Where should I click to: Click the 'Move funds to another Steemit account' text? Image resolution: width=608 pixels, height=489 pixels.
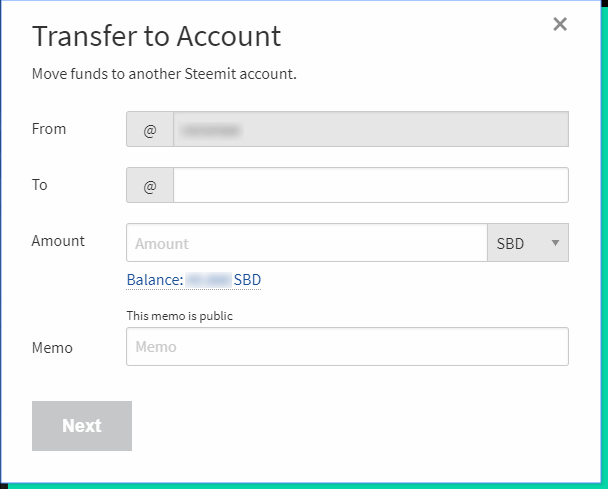[164, 74]
